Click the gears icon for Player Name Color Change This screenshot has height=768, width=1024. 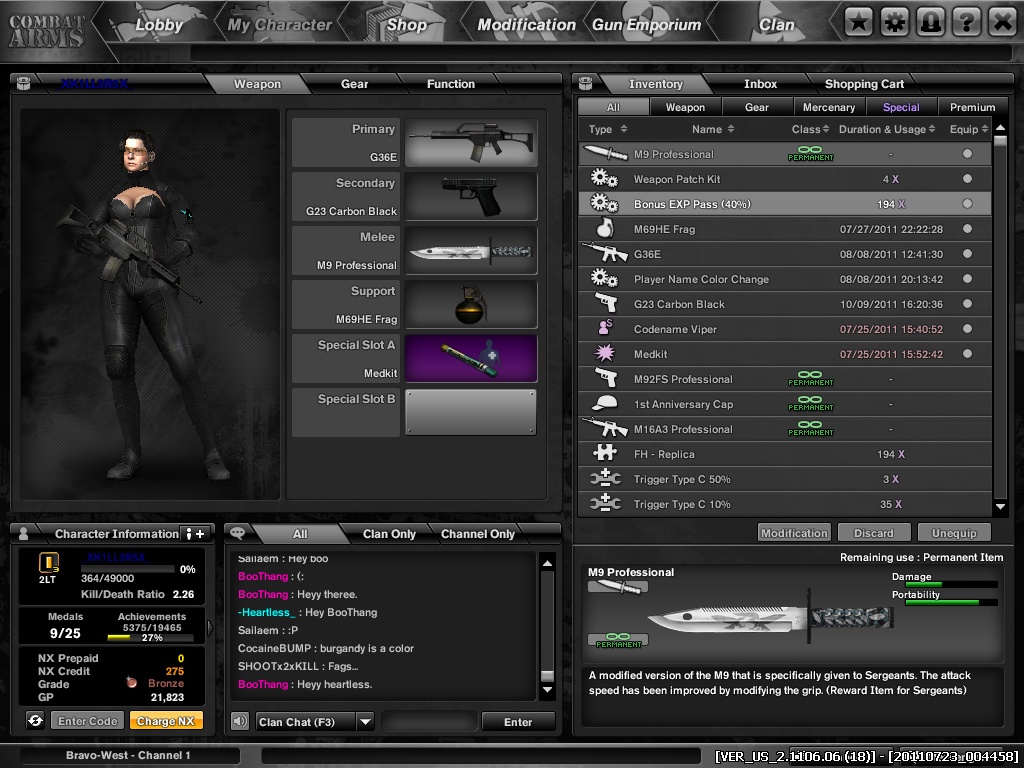tap(604, 279)
